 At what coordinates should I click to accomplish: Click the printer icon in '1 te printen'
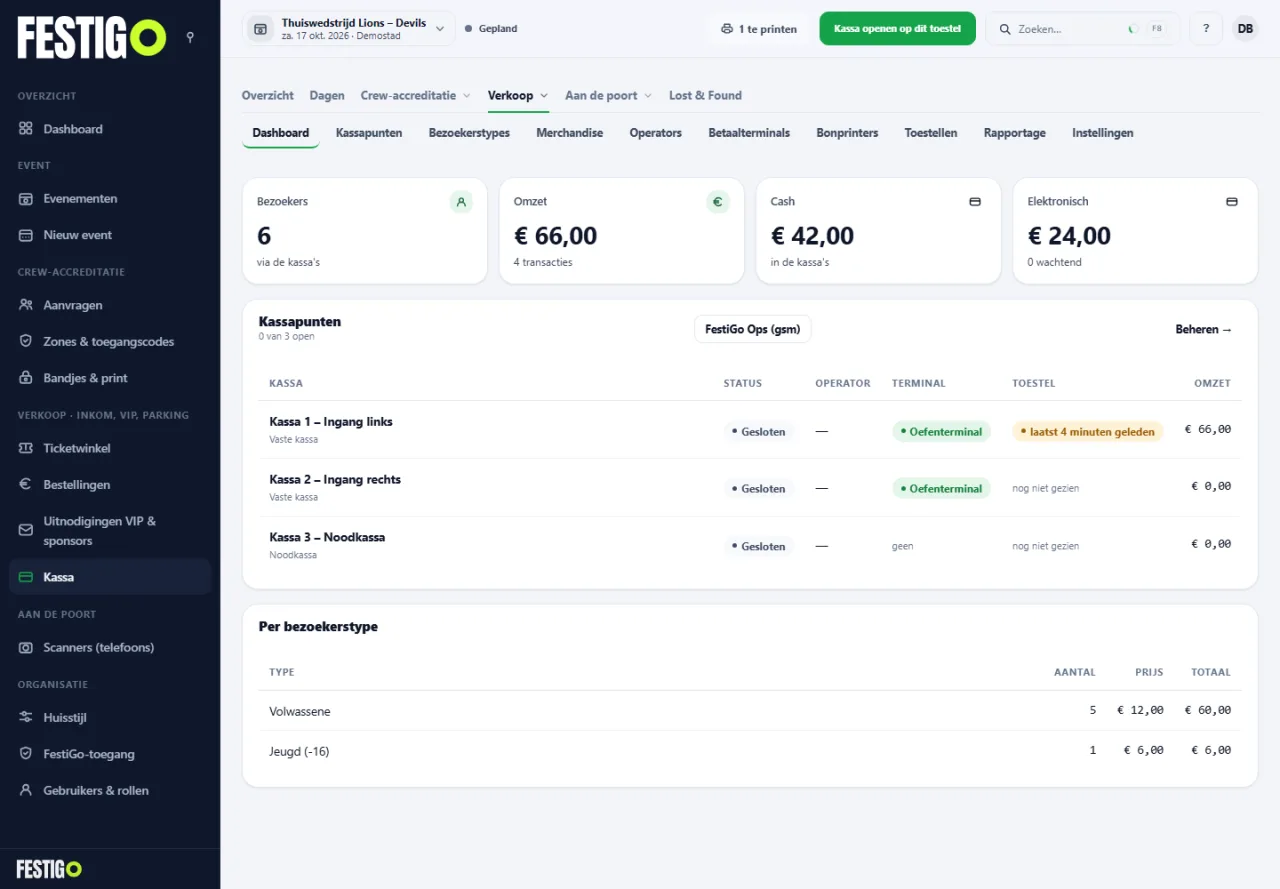[x=727, y=29]
